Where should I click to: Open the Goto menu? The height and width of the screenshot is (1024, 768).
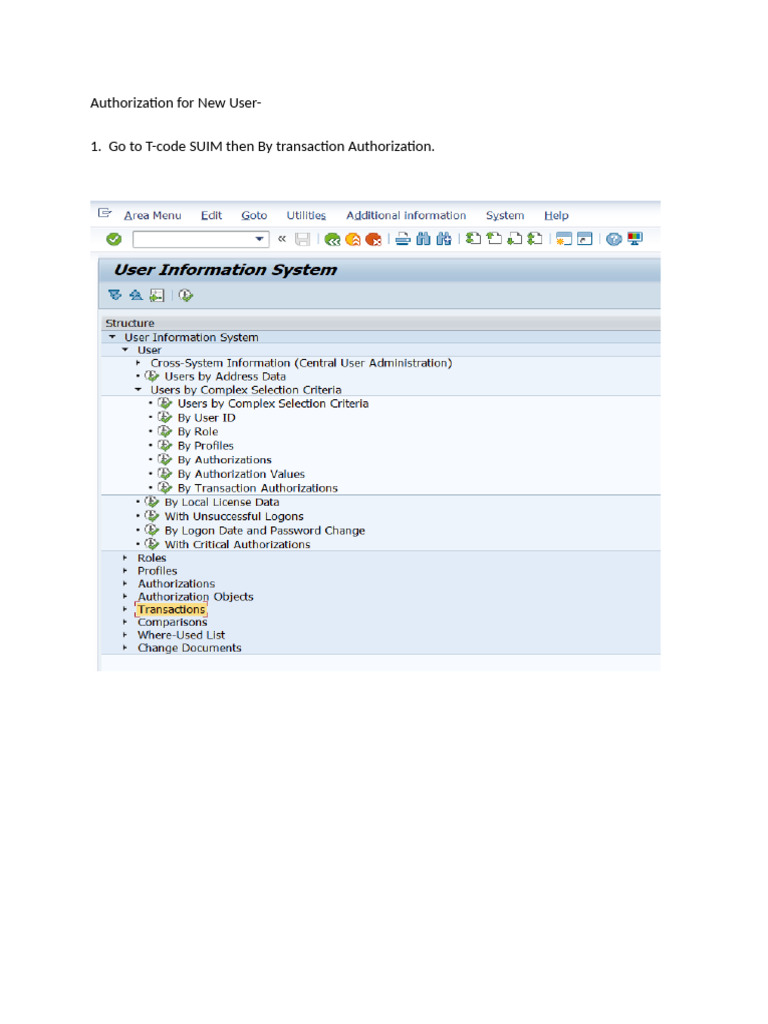254,215
